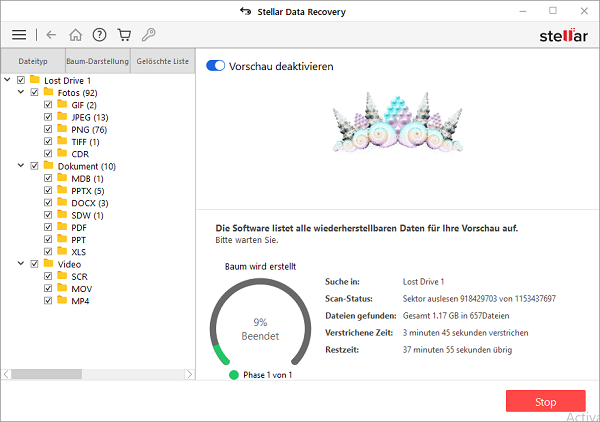Select the TIFF (1) tree label
The image size is (600, 422).
point(85,142)
